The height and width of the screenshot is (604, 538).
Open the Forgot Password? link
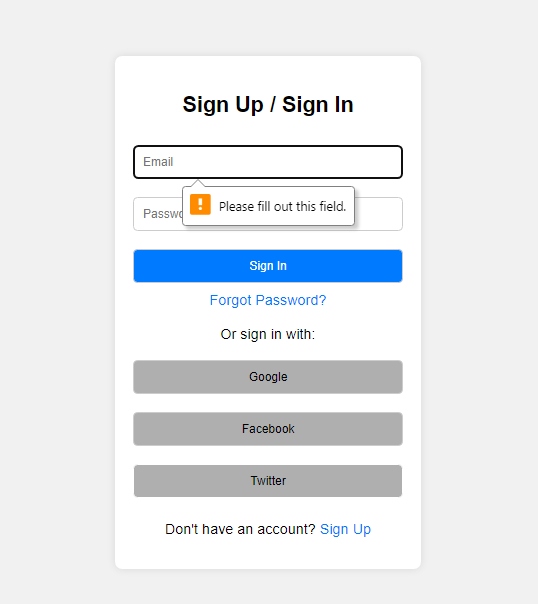(x=268, y=300)
